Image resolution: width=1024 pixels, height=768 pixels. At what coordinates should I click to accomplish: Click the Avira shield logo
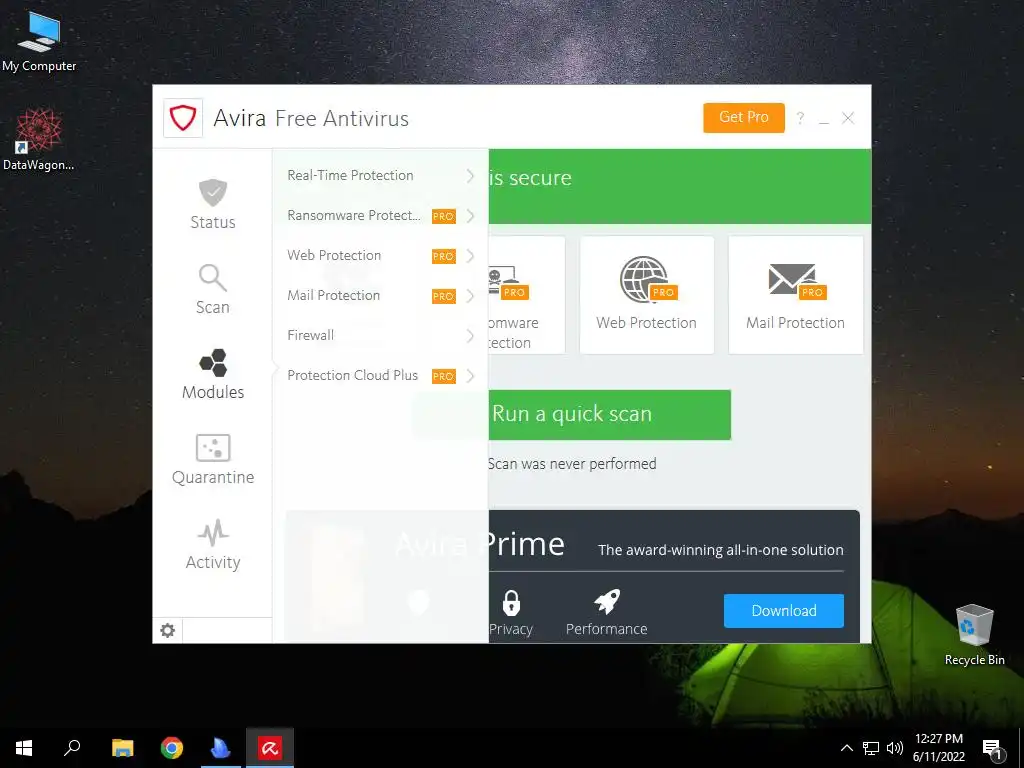pos(183,118)
